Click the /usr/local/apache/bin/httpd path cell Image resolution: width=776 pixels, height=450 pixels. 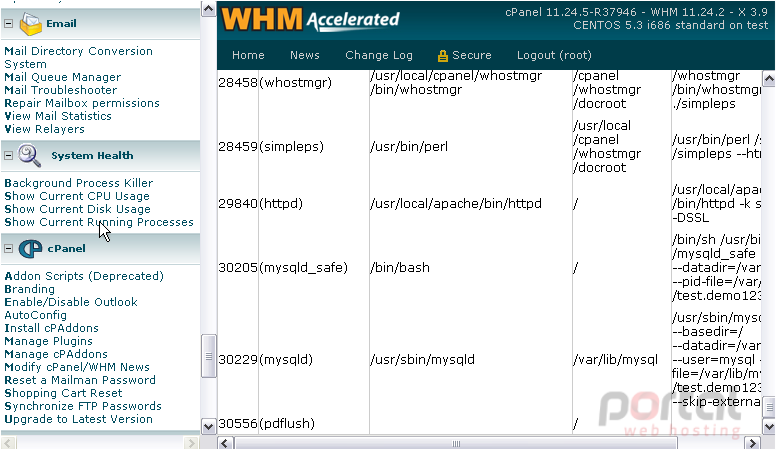[x=456, y=203]
